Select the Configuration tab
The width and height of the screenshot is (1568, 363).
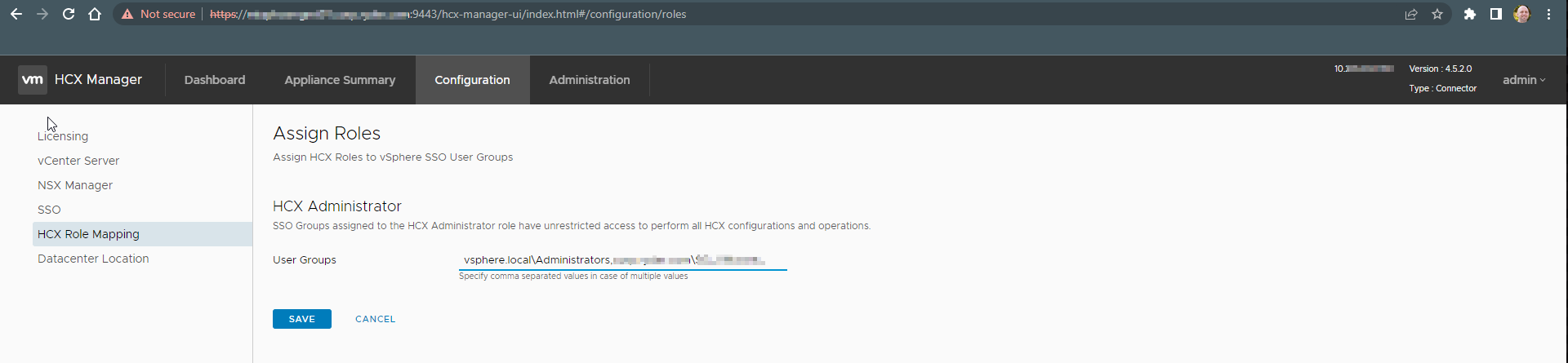point(472,80)
